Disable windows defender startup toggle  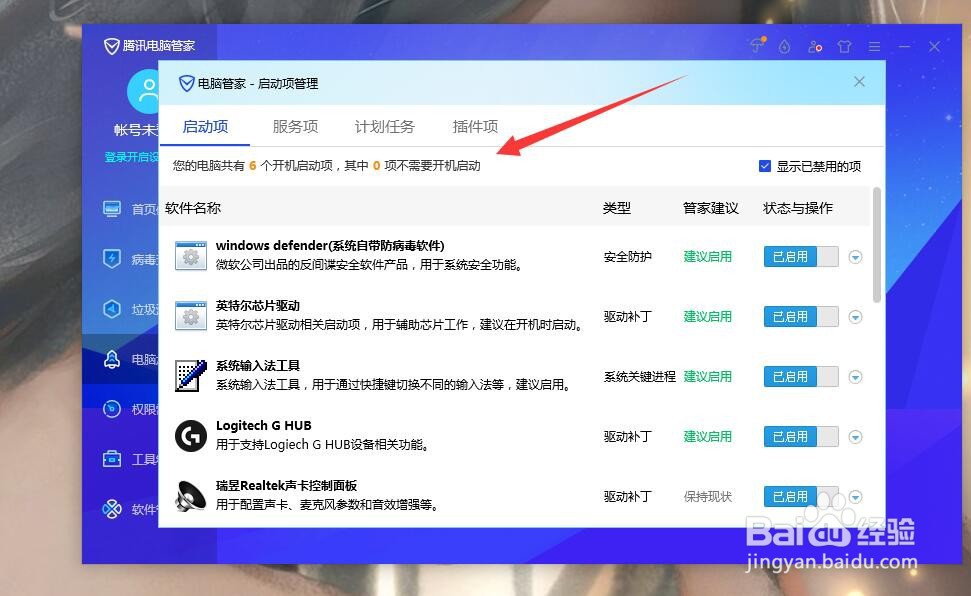pos(801,256)
